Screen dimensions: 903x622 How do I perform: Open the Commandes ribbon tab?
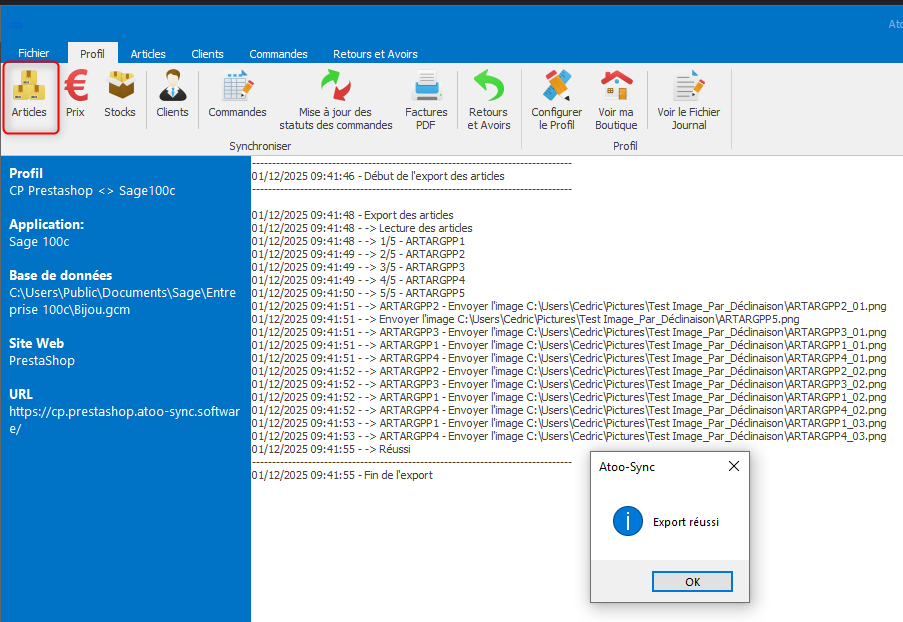click(278, 54)
